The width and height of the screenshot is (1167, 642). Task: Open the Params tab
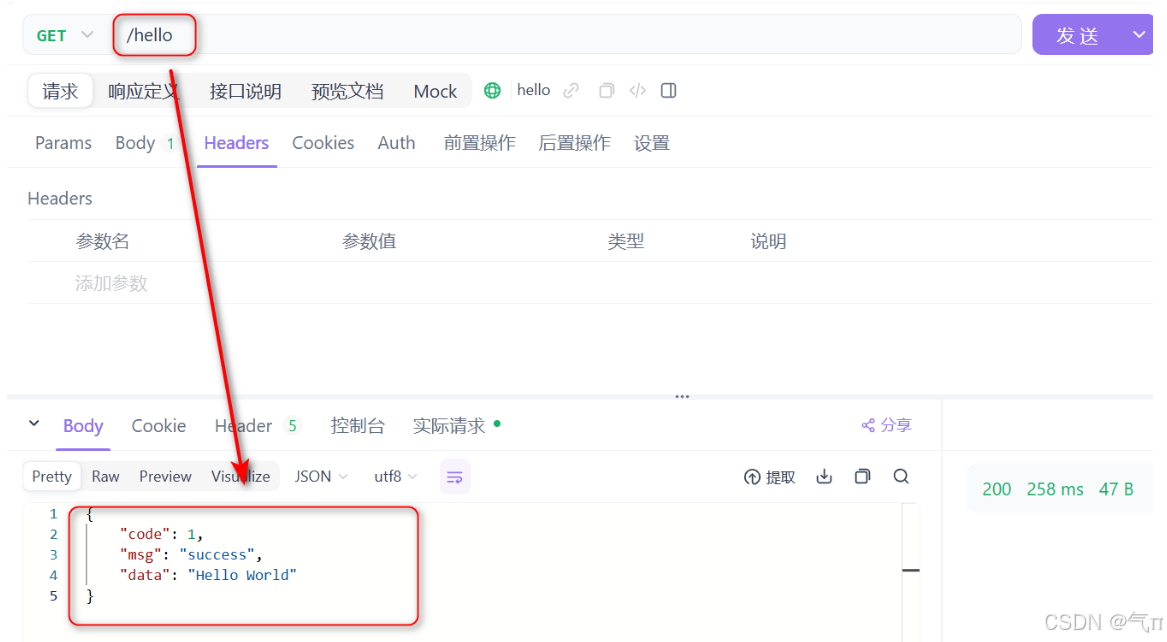pyautogui.click(x=63, y=143)
